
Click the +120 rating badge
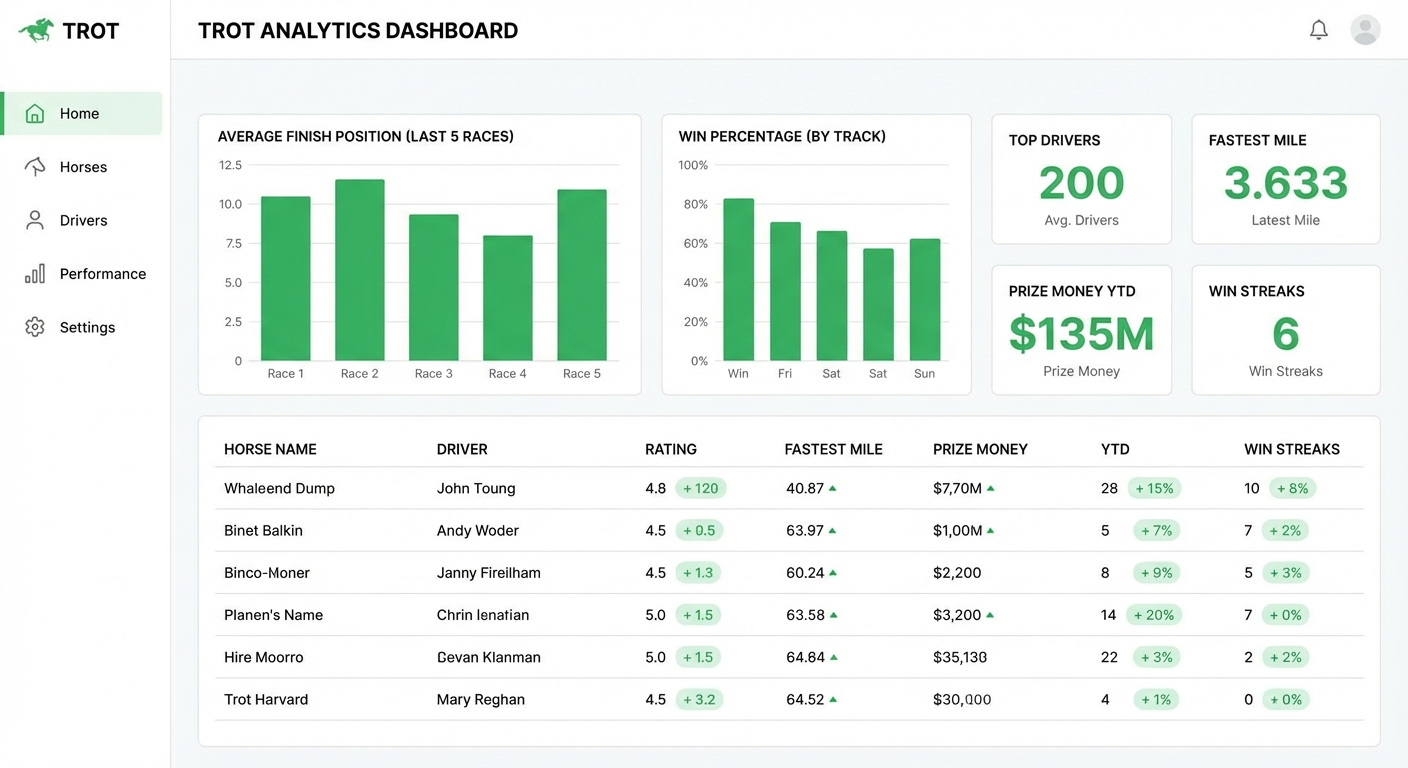700,489
